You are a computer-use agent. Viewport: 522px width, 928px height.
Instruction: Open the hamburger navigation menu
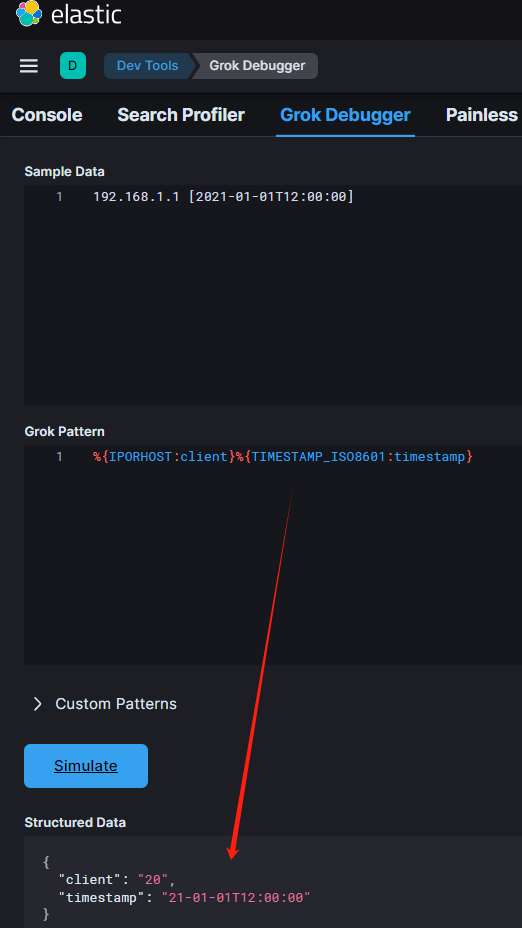pyautogui.click(x=29, y=66)
